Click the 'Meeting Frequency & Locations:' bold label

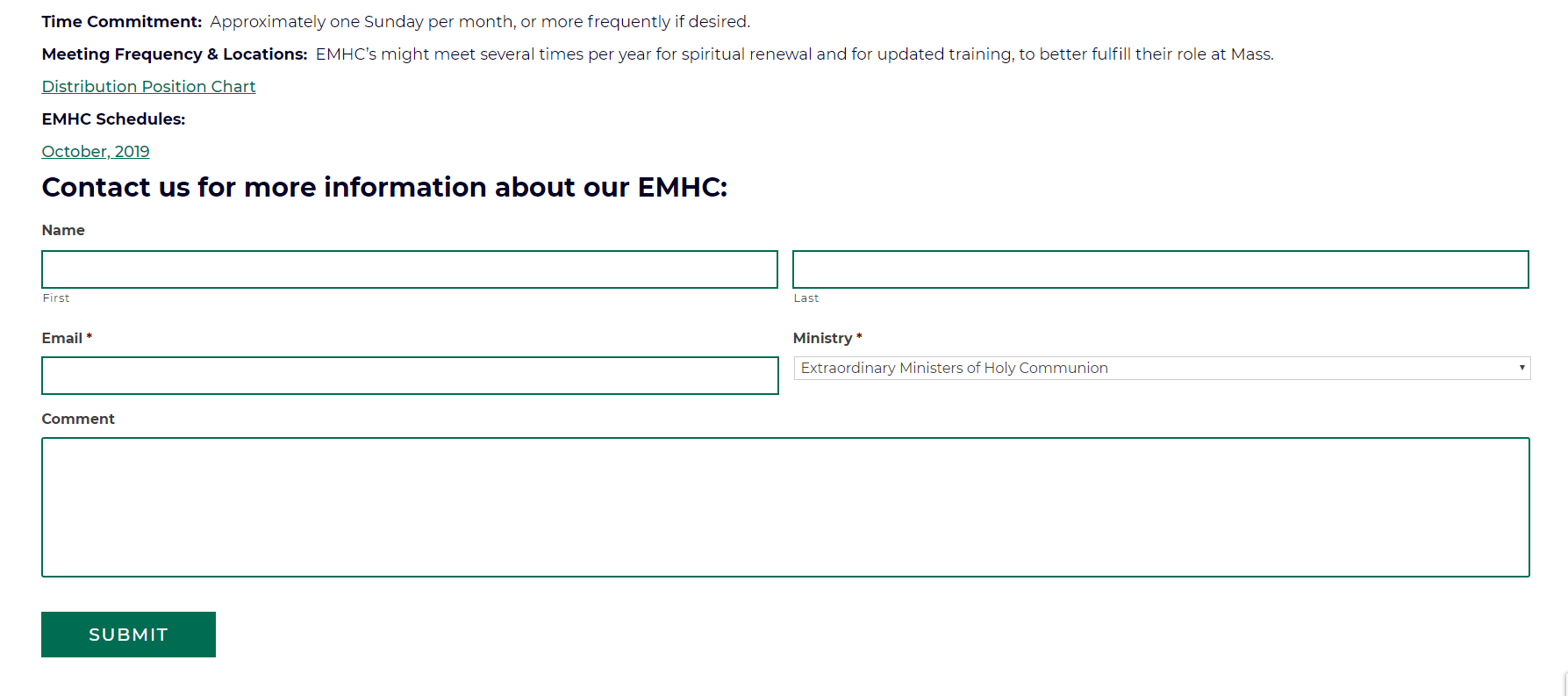(x=175, y=54)
